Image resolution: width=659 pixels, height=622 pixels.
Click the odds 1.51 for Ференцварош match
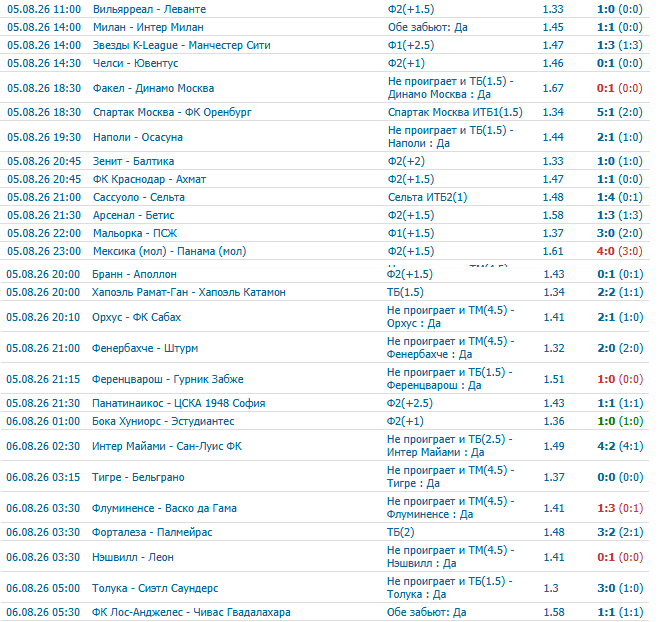point(554,380)
